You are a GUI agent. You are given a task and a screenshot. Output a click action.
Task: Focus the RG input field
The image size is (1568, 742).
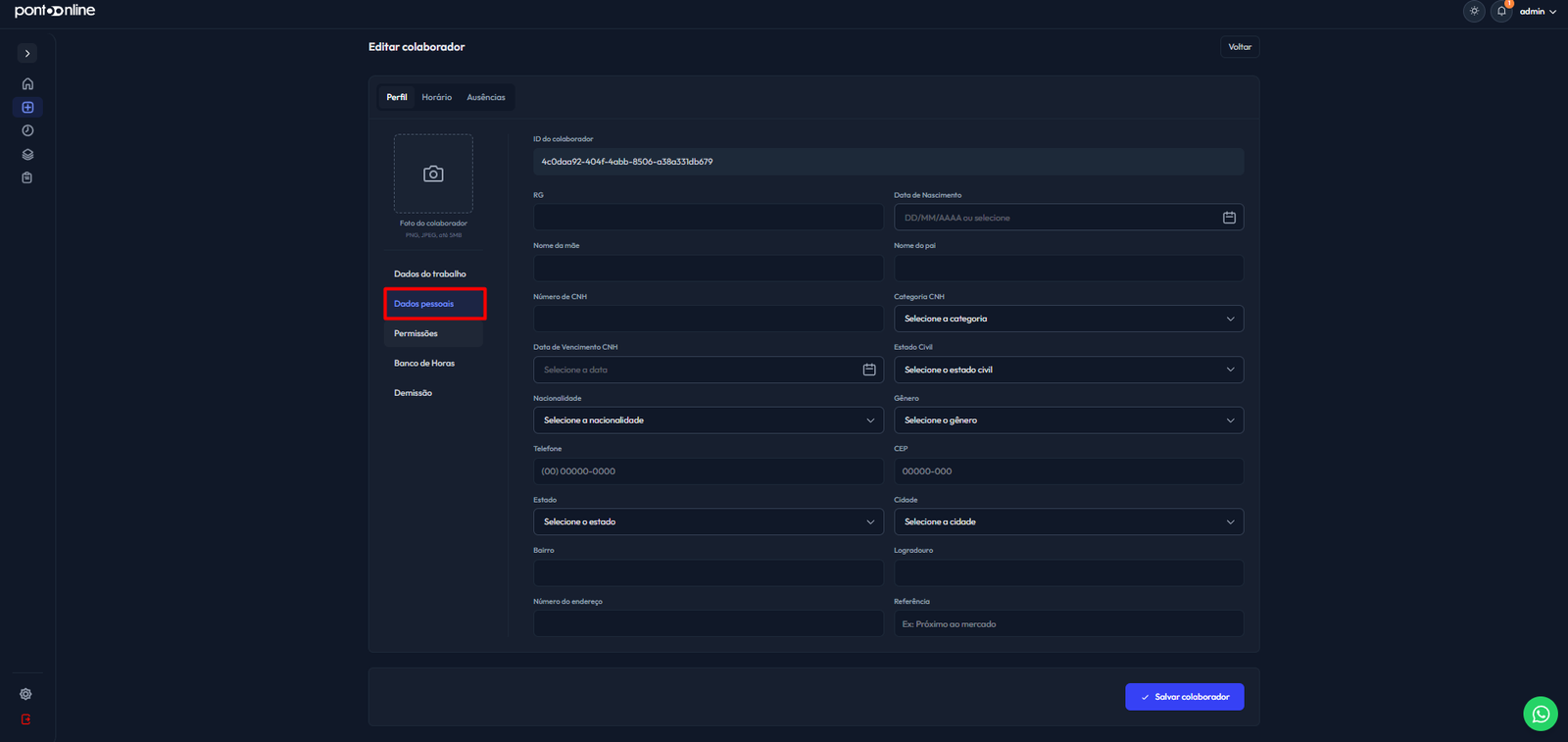[709, 217]
